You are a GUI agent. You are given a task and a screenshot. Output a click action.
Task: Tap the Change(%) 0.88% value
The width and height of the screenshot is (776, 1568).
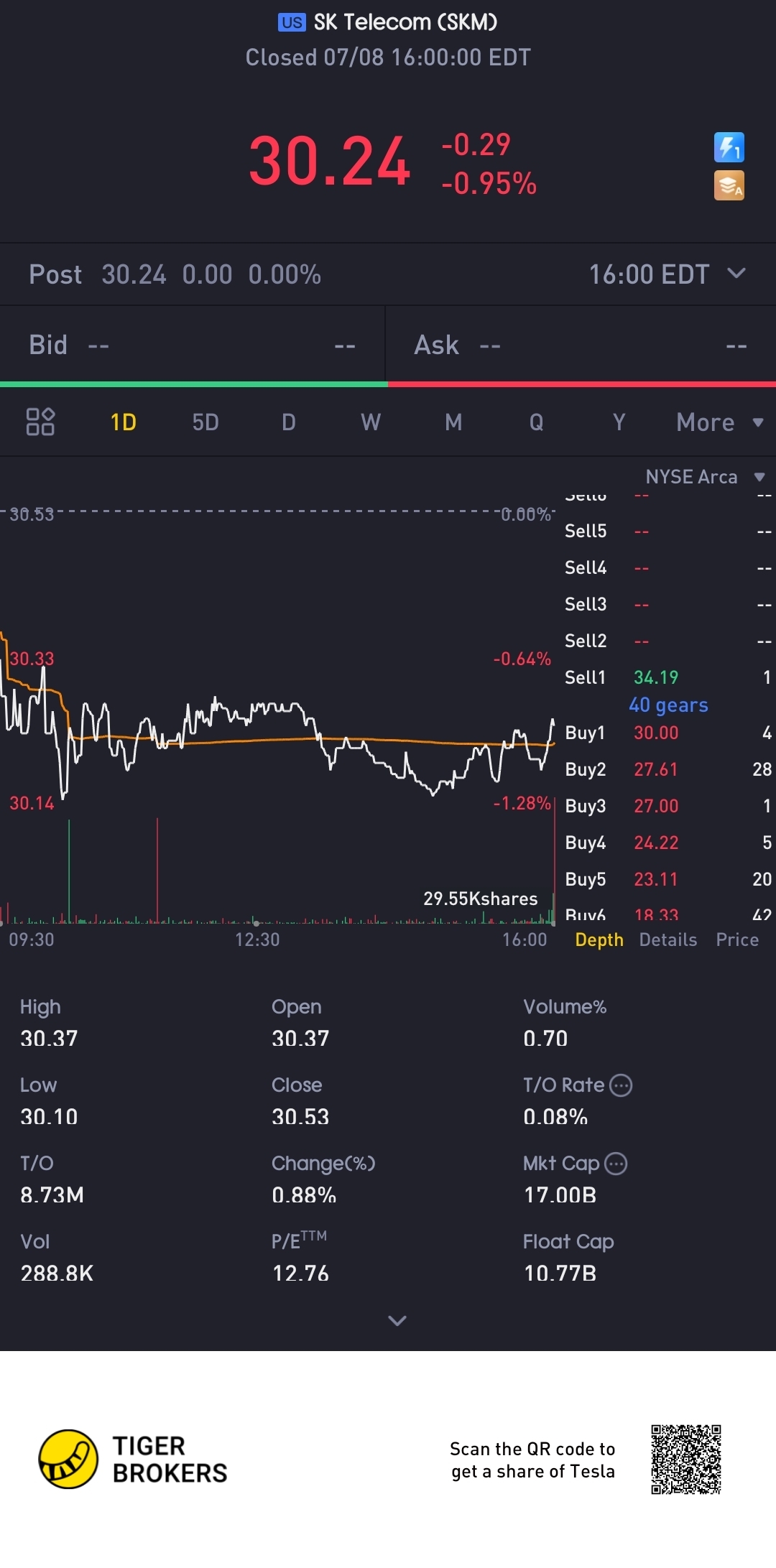(x=304, y=1194)
